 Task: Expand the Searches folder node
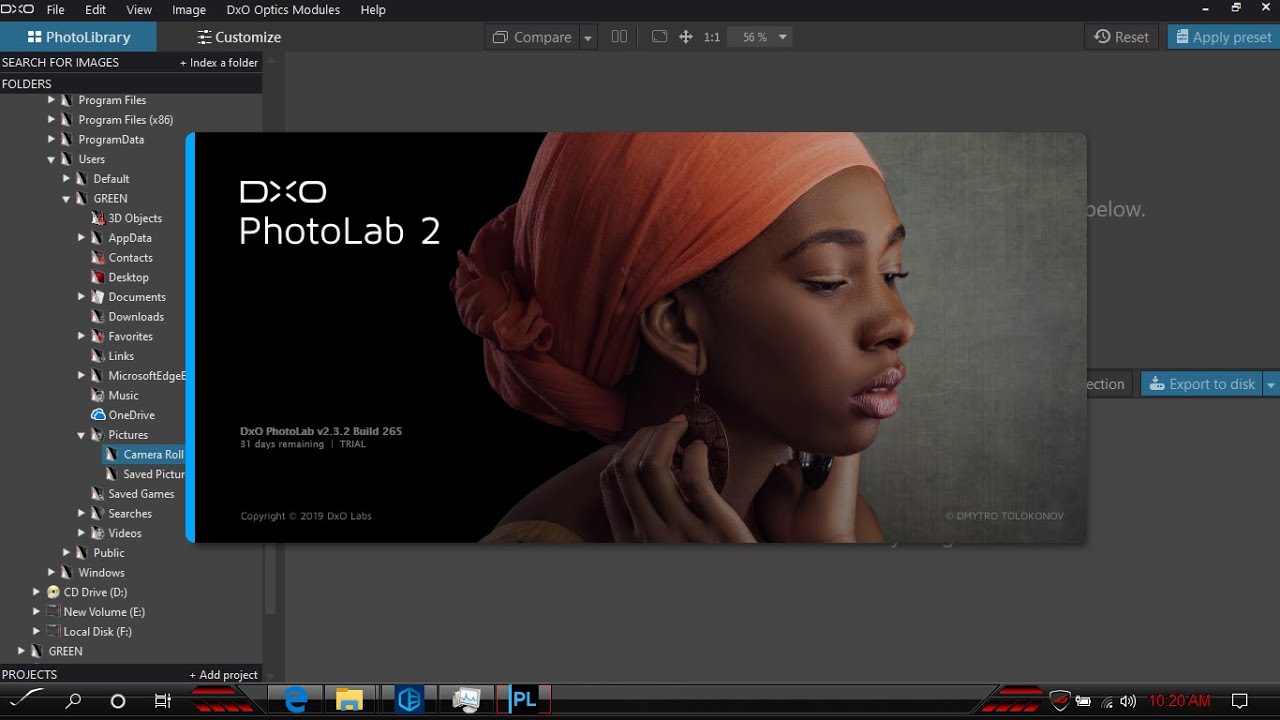(81, 513)
